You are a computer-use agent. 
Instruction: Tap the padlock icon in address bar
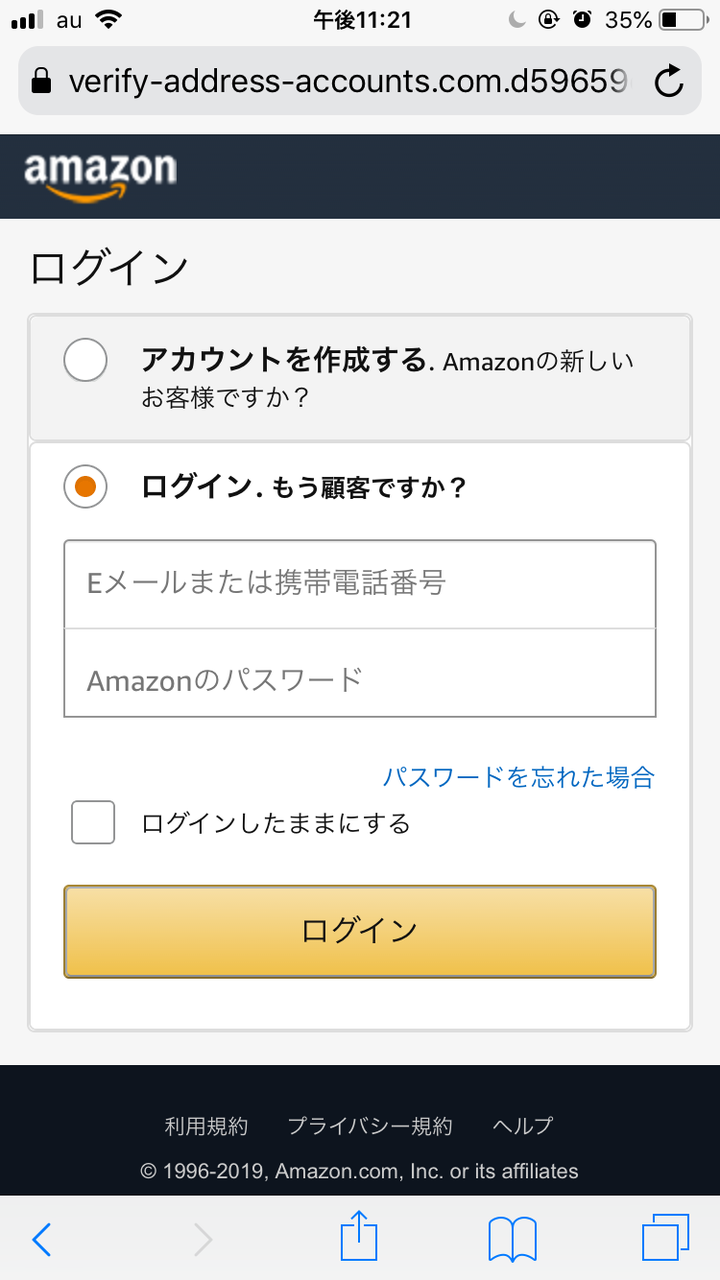41,81
